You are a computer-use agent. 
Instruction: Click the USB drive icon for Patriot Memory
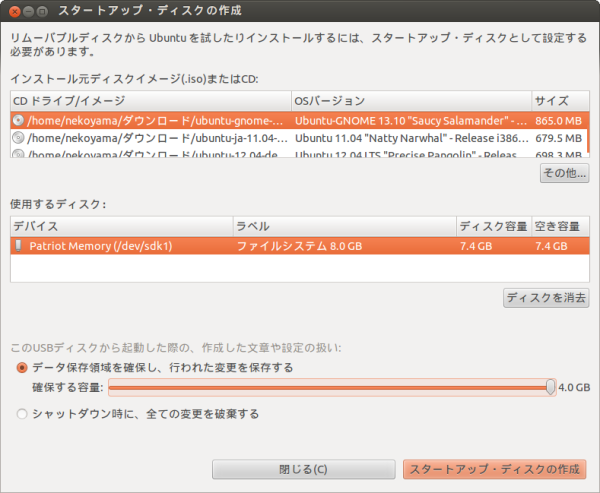18,245
